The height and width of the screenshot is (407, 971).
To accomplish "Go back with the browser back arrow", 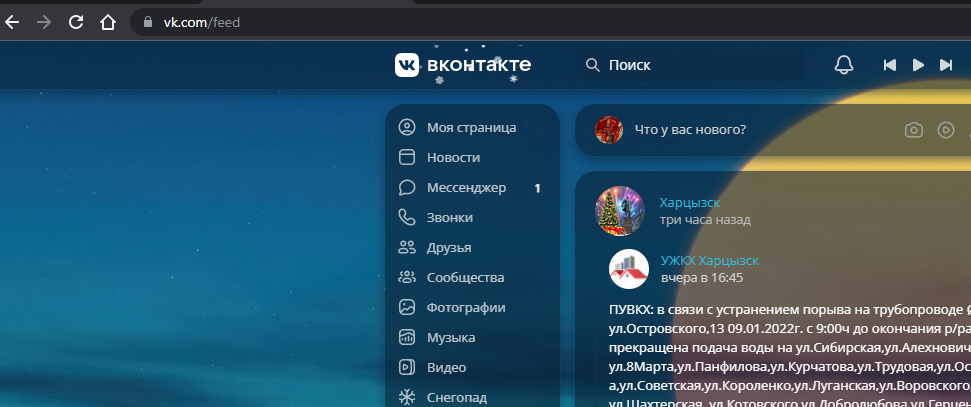I will (x=12, y=23).
